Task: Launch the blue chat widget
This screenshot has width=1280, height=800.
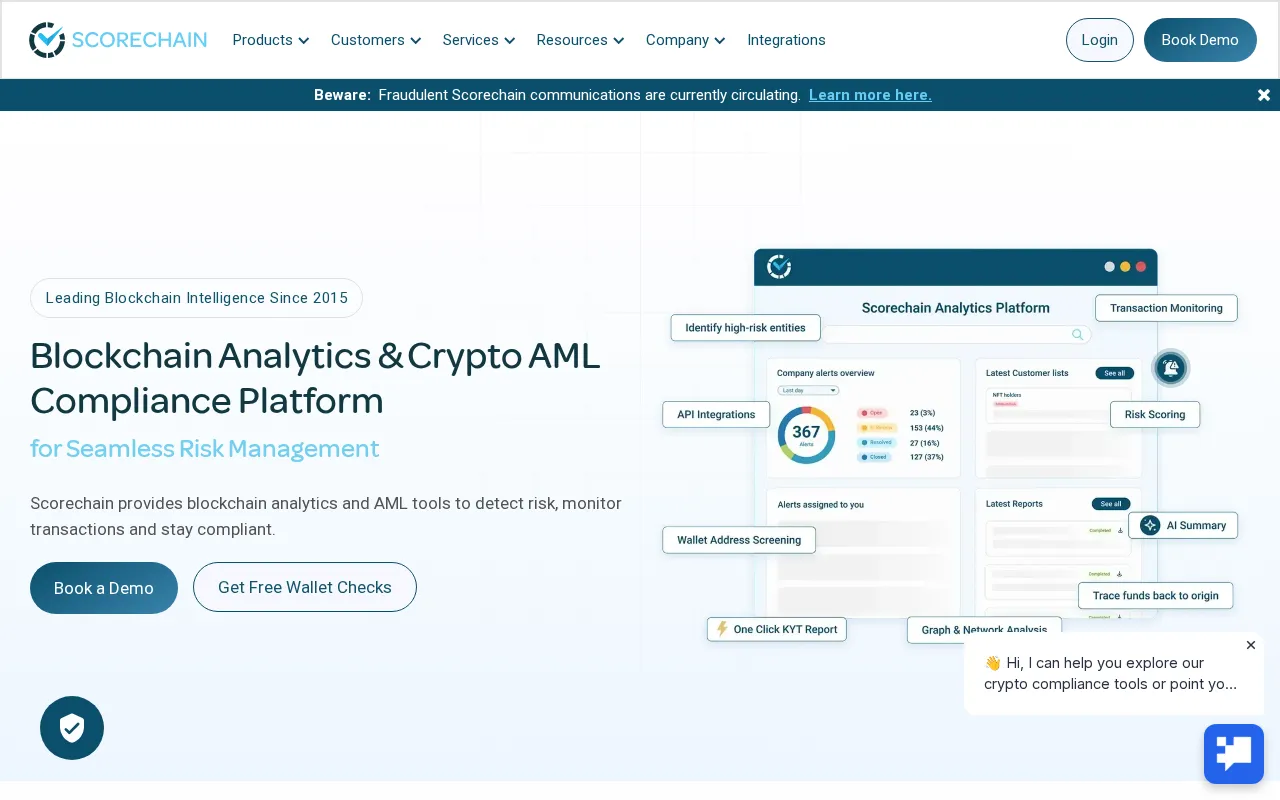Action: pos(1234,754)
